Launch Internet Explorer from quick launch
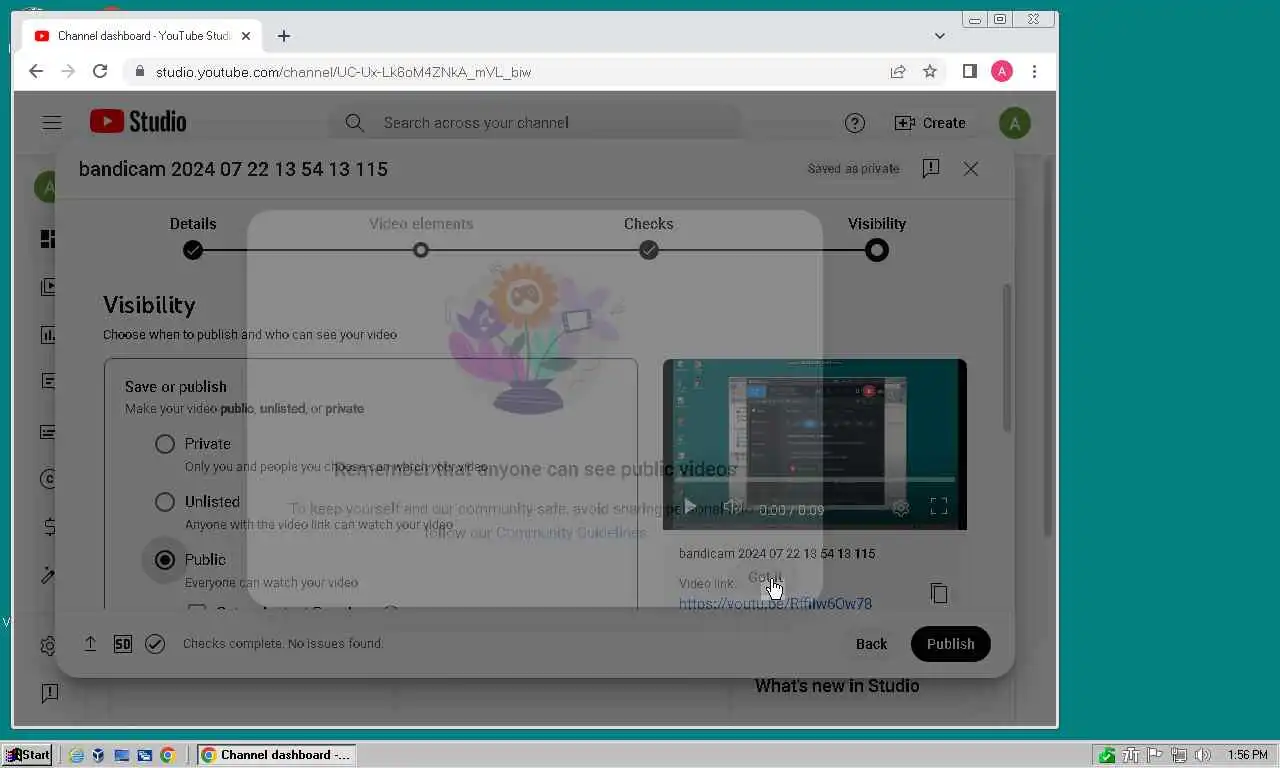The image size is (1280, 768). click(x=77, y=755)
